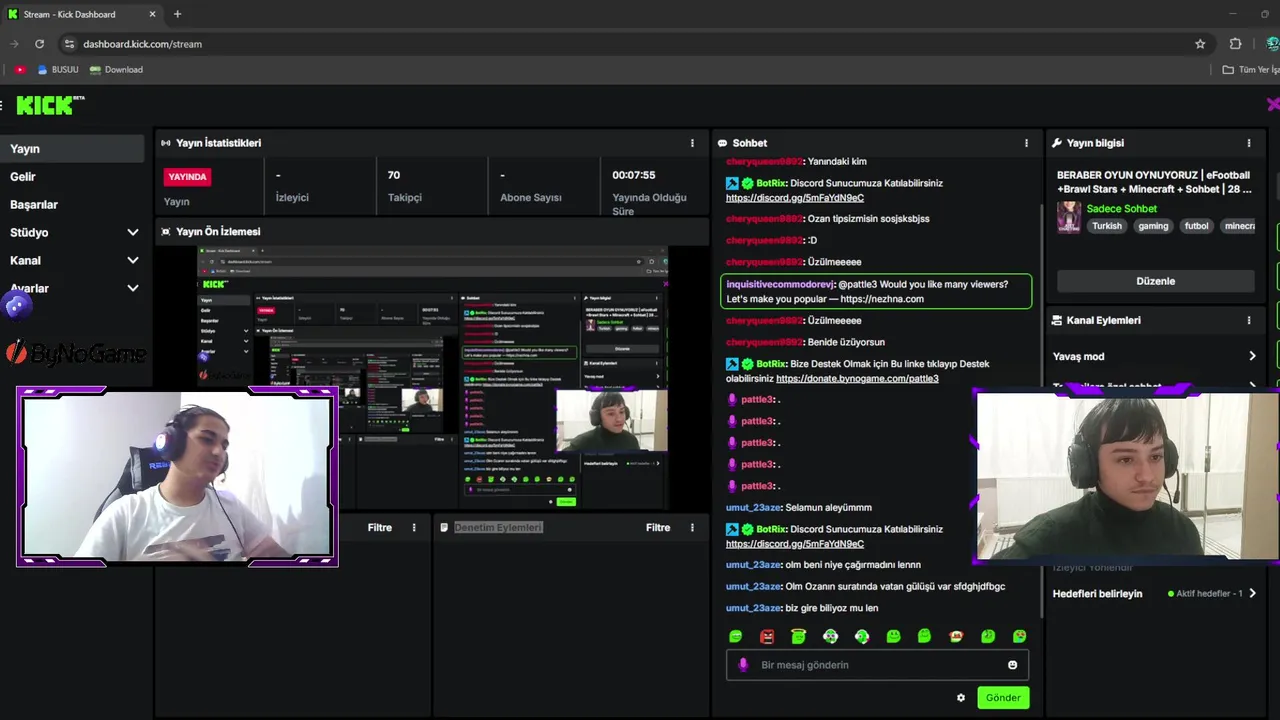The height and width of the screenshot is (720, 1280).
Task: View site information icon in address bar
Action: (x=68, y=44)
